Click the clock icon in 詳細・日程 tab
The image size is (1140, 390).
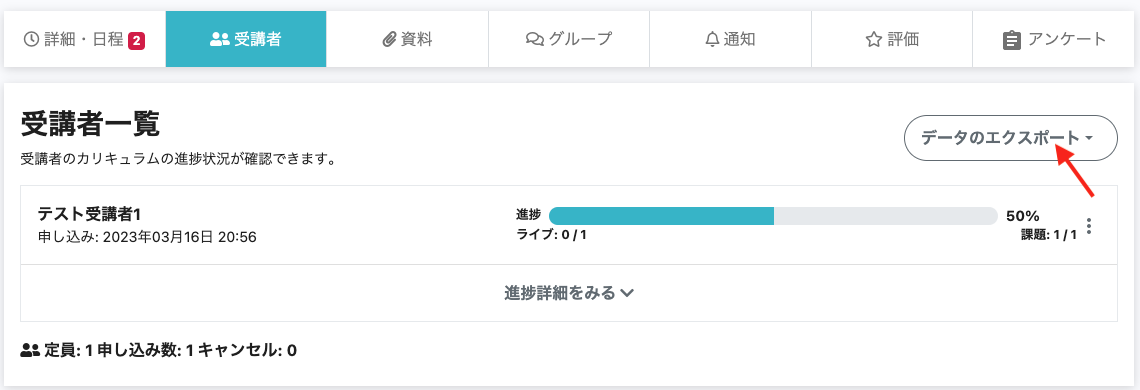pyautogui.click(x=31, y=39)
